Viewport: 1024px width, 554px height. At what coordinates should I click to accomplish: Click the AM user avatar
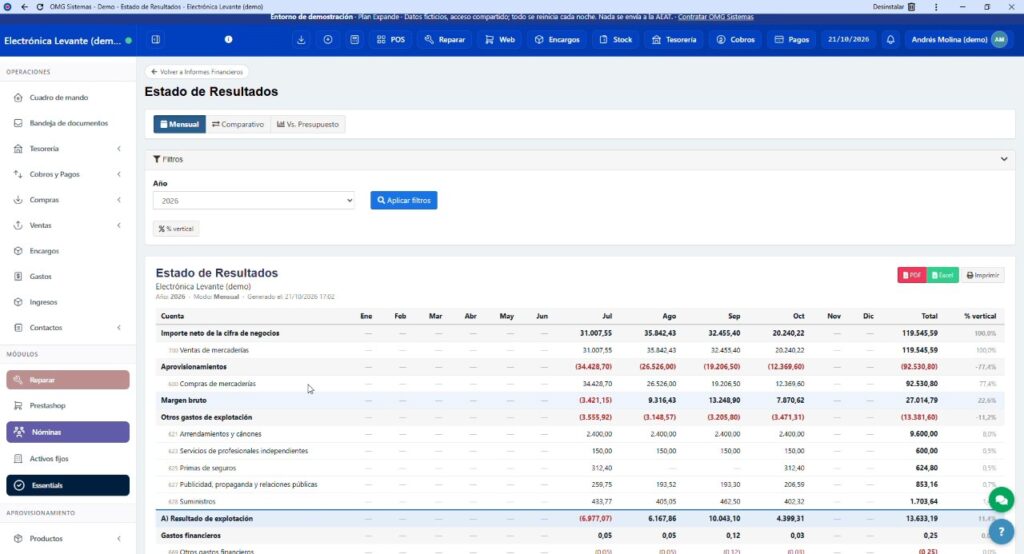pyautogui.click(x=999, y=40)
